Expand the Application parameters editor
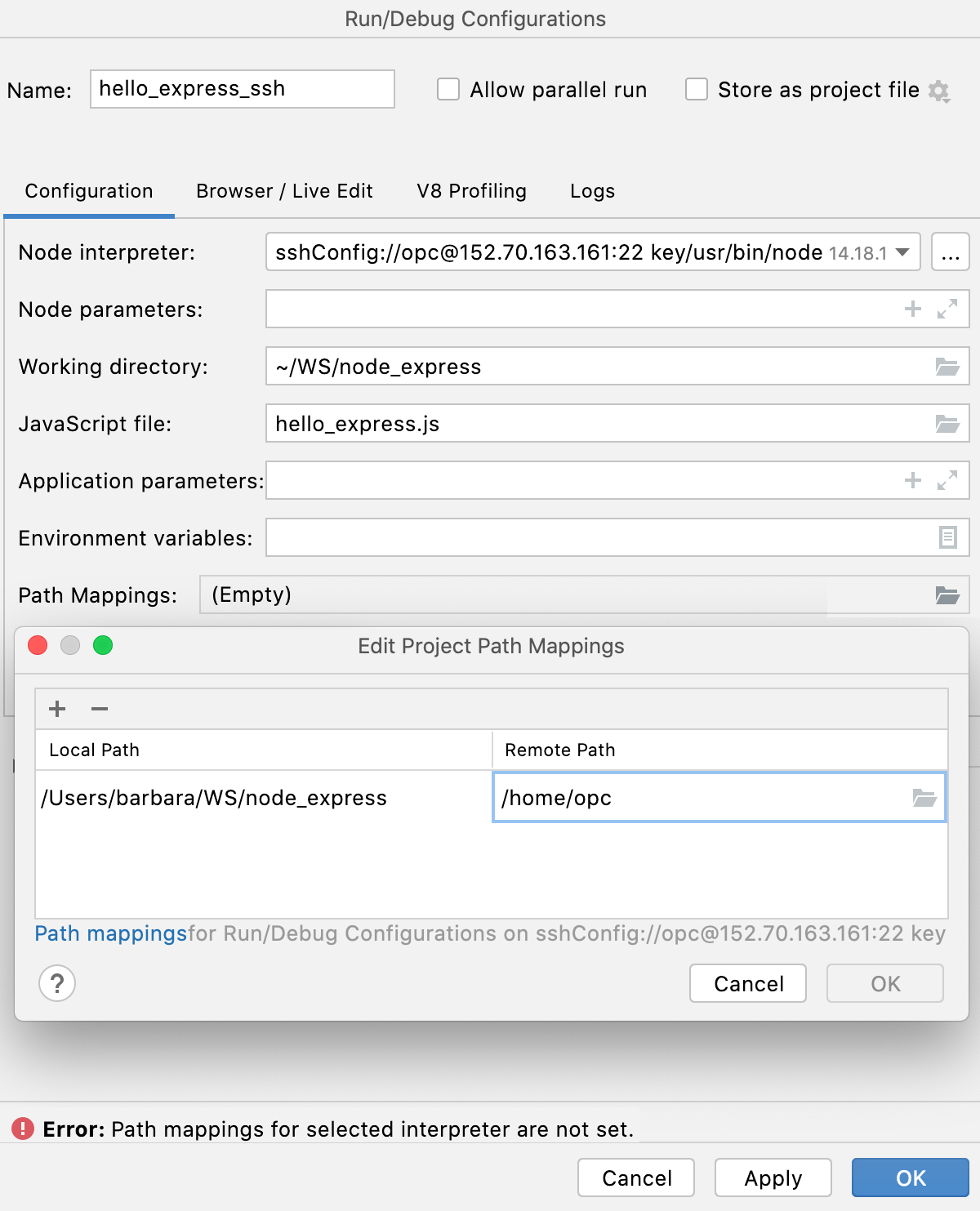Screen dimensions: 980x1211 point(946,481)
